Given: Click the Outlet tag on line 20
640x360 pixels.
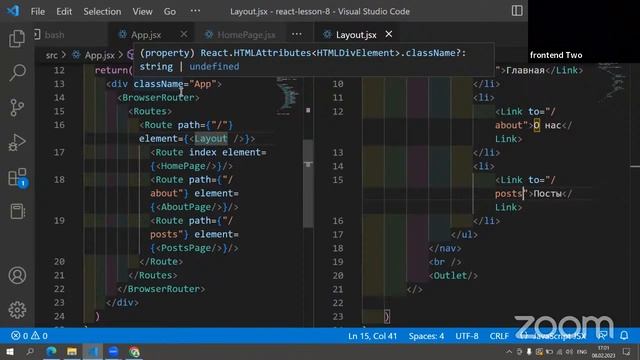Looking at the screenshot, I should [x=453, y=276].
